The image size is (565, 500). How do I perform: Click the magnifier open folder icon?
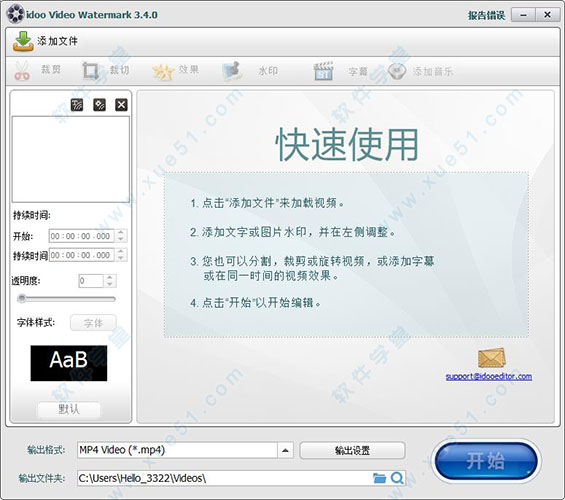(397, 478)
